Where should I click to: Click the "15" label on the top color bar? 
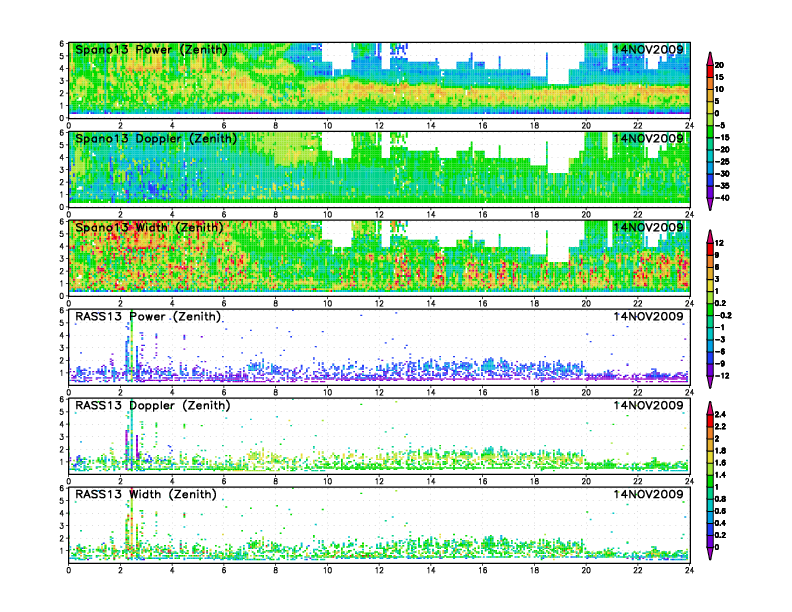tap(719, 77)
